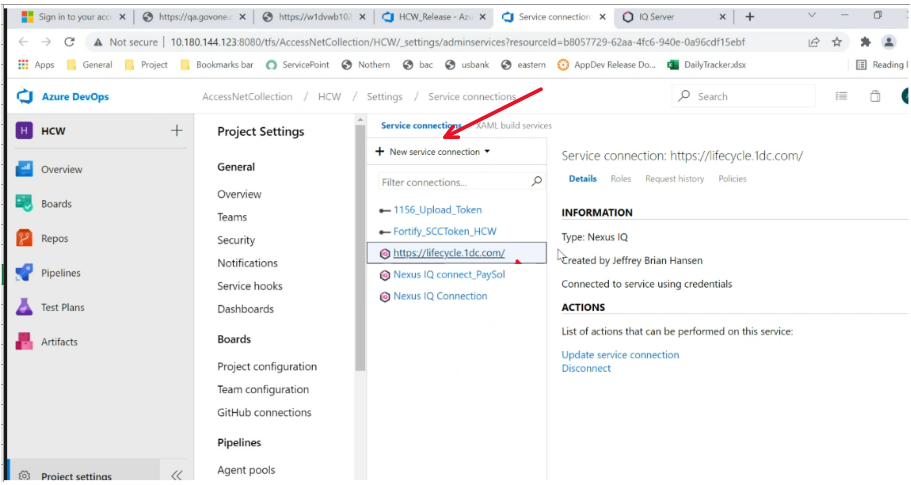The height and width of the screenshot is (485, 911).
Task: Open Test Plans flask icon
Action: point(25,307)
